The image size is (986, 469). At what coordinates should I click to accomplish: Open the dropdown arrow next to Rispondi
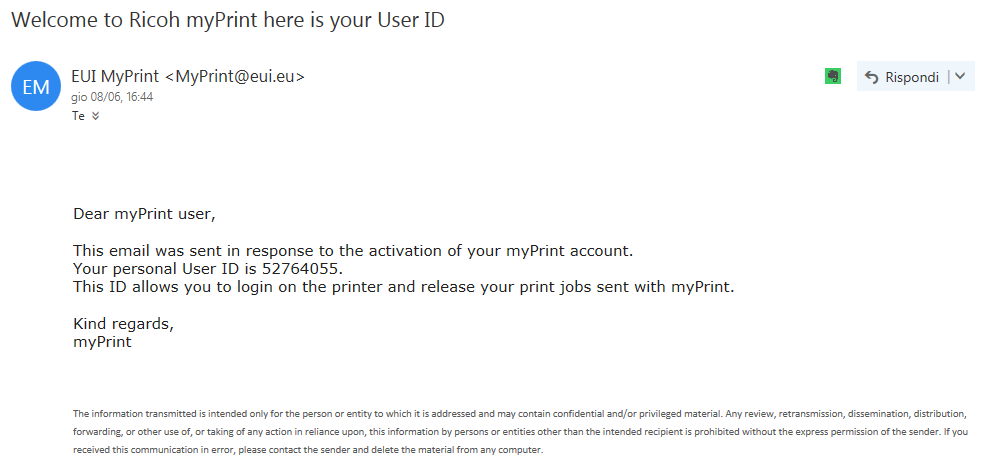960,76
